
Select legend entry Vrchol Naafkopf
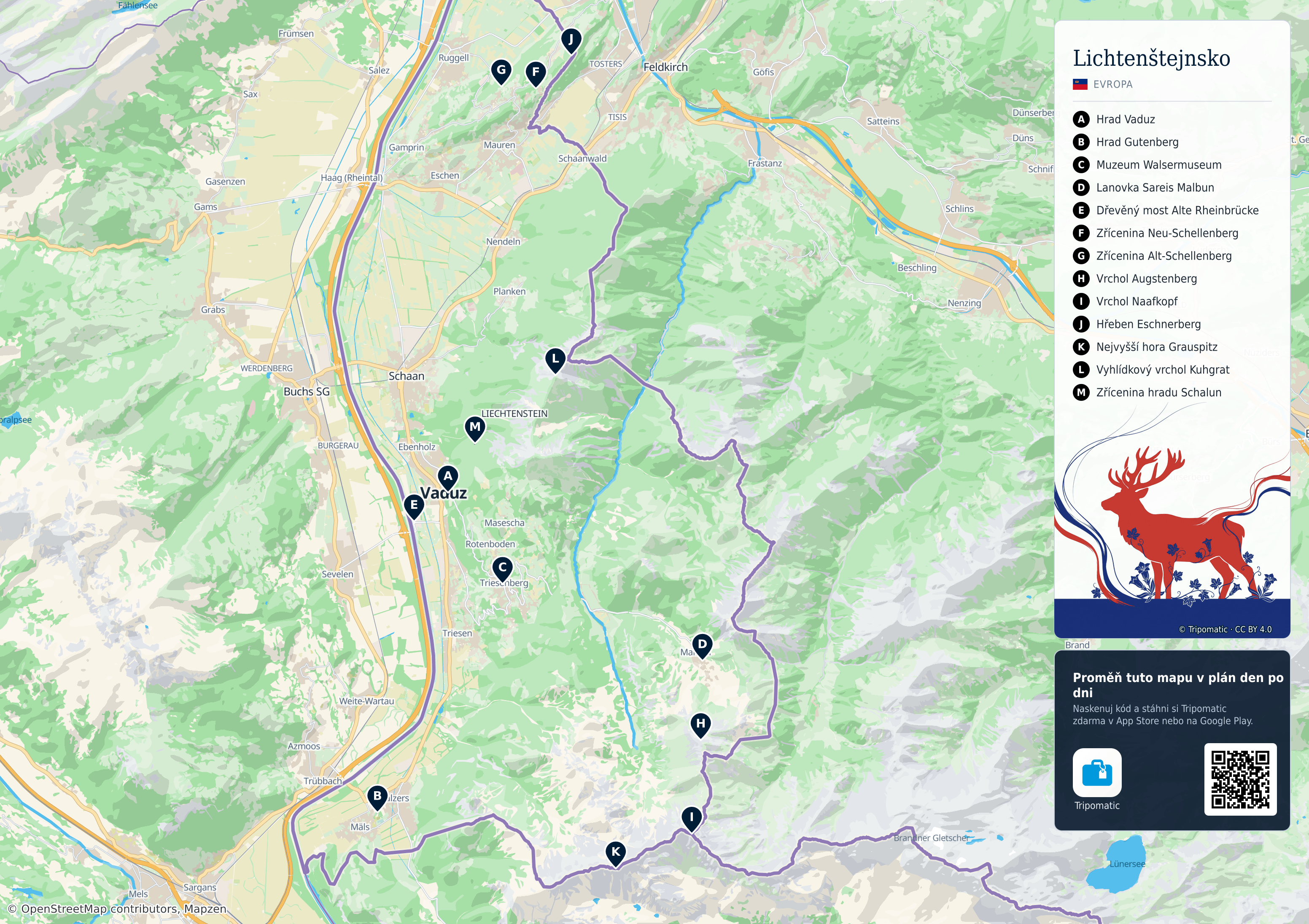[x=1126, y=301]
